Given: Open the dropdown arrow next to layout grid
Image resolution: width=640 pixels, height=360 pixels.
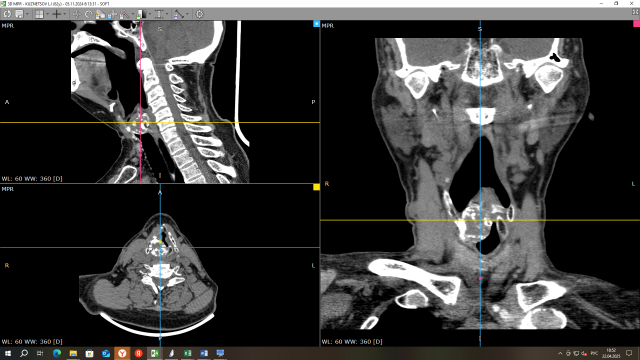Looking at the screenshot, I should click(x=47, y=14).
